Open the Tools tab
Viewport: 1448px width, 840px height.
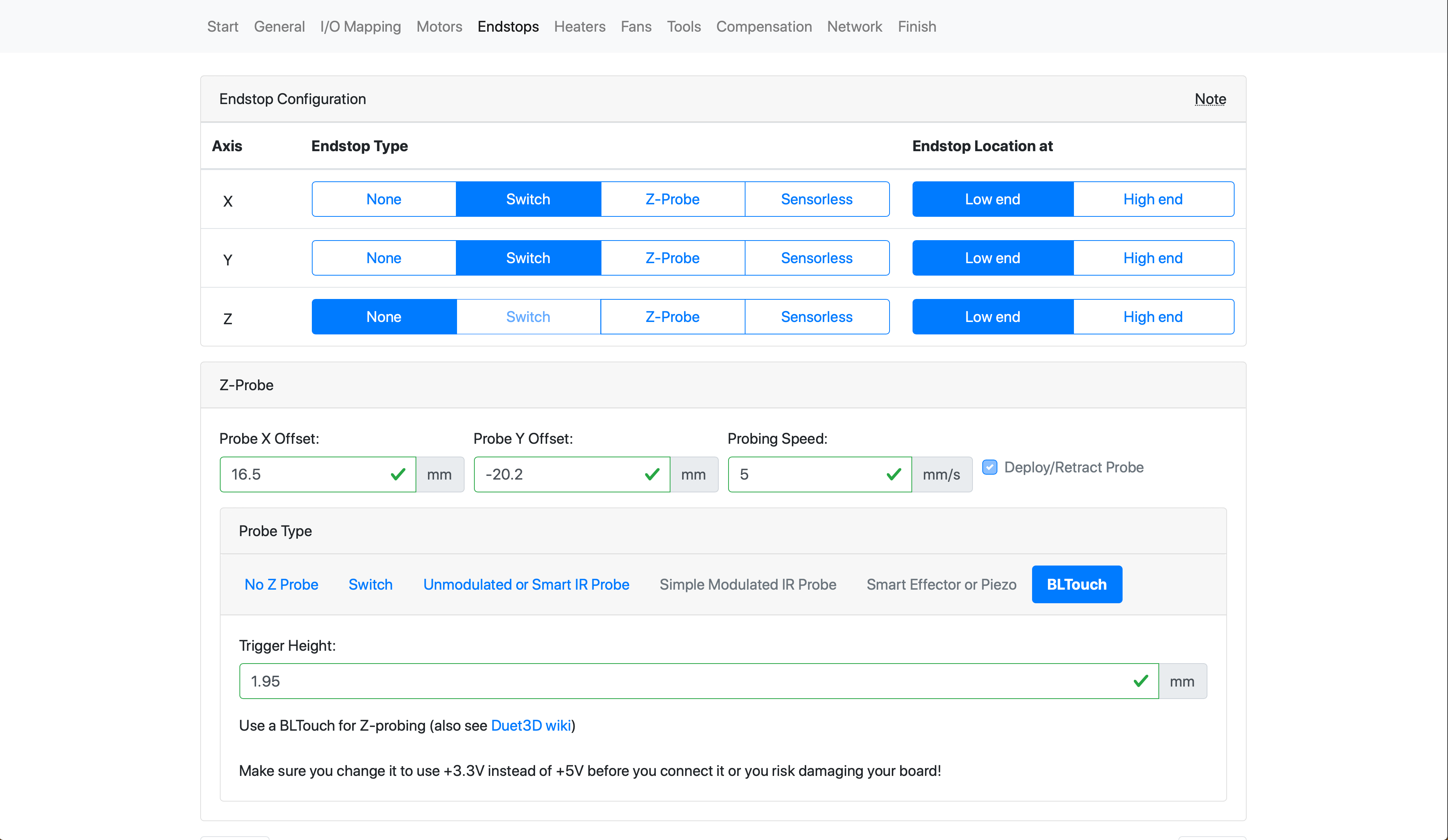[x=683, y=26]
